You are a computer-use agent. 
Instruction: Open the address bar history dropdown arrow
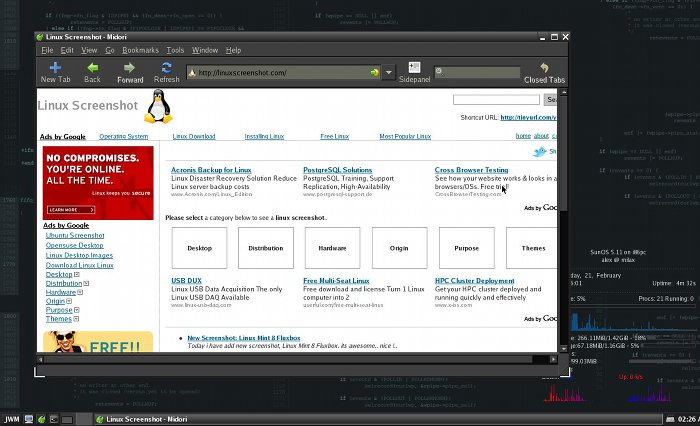tap(389, 72)
